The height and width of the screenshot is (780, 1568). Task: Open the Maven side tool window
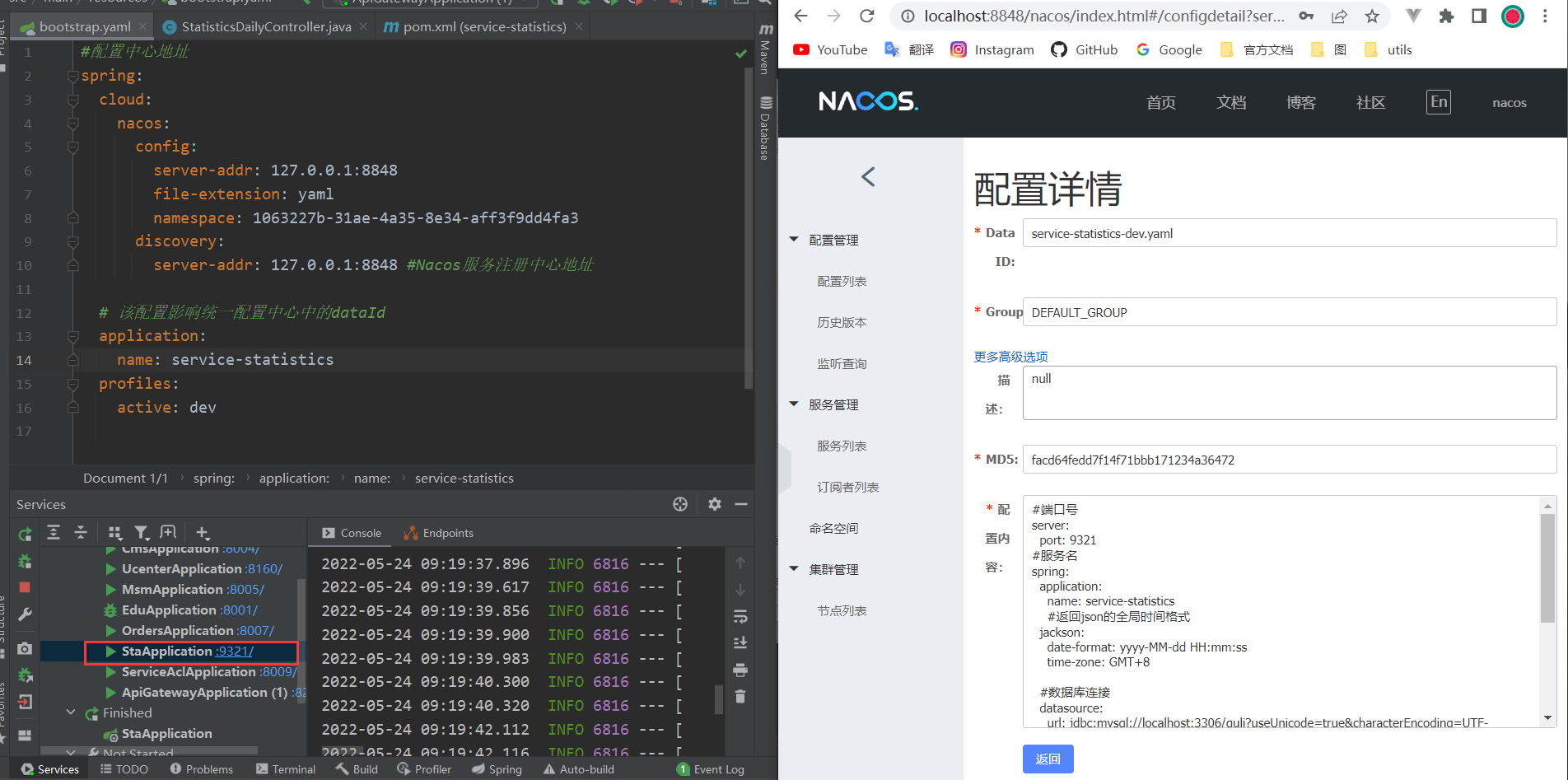pos(766,49)
